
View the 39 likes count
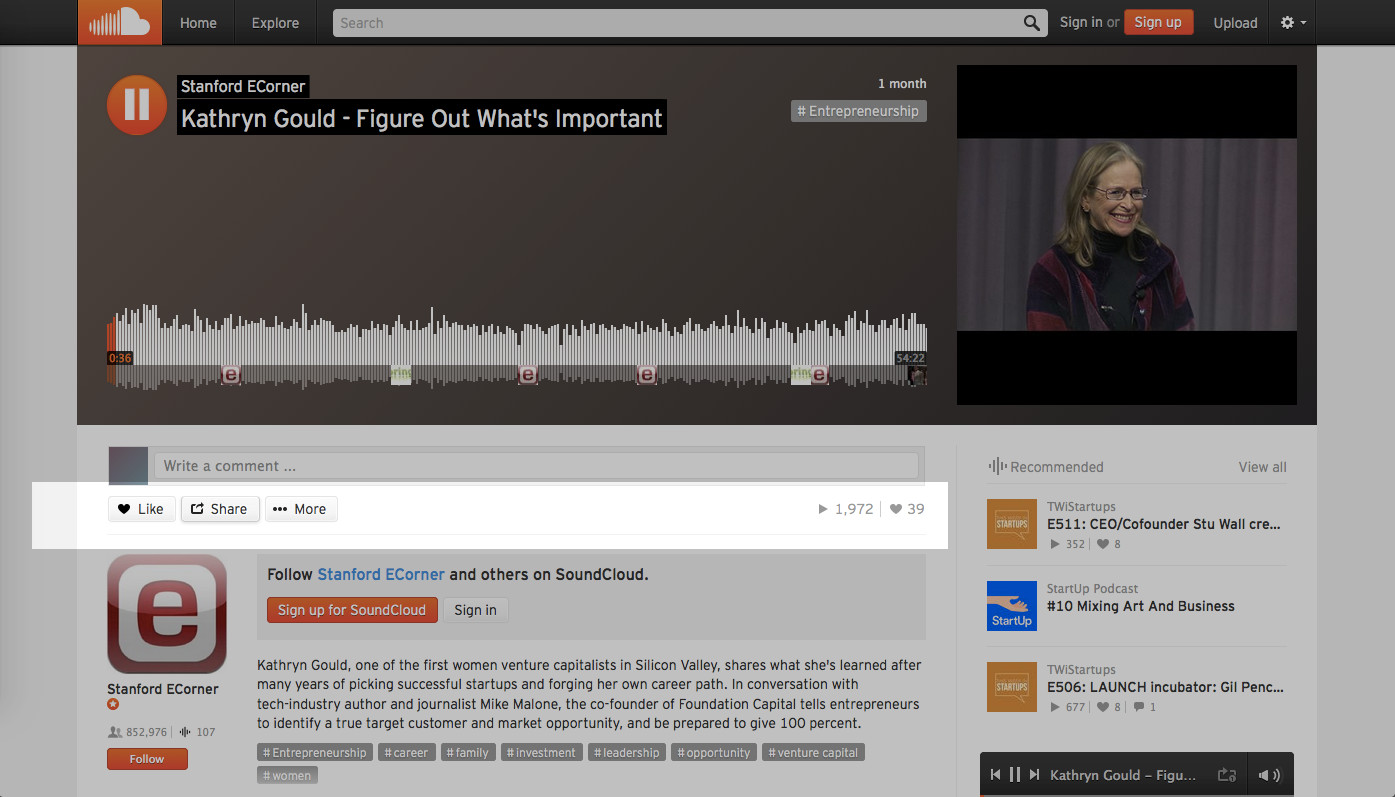pos(907,509)
